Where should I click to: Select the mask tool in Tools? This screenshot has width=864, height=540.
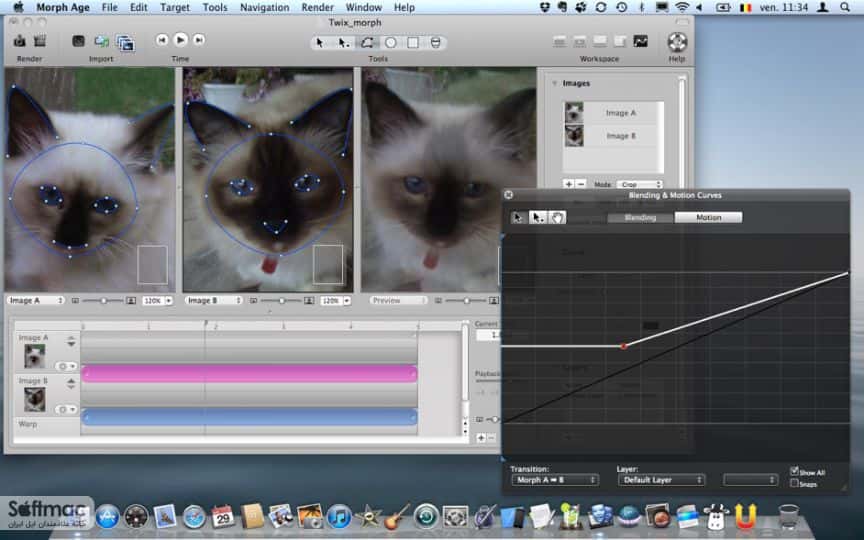point(435,42)
